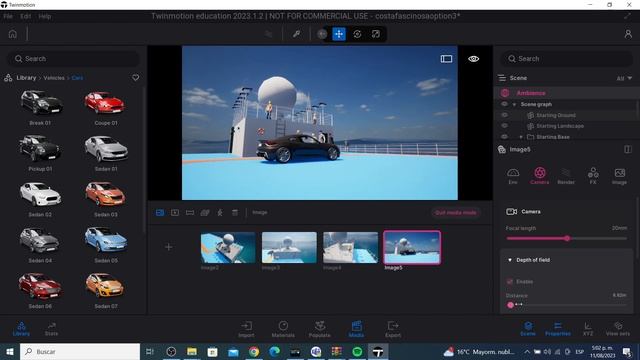This screenshot has height=360, width=640.
Task: Select the Image2 media thumbnail
Action: pyautogui.click(x=228, y=247)
